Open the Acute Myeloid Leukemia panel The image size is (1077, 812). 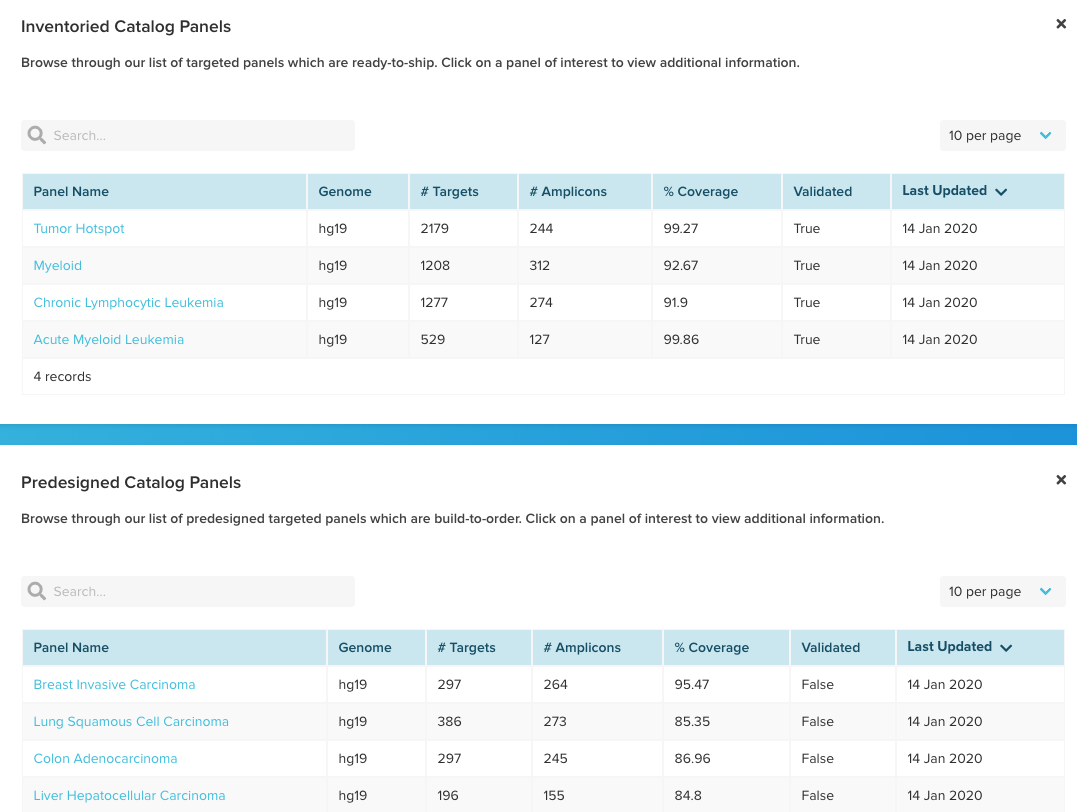click(x=109, y=340)
